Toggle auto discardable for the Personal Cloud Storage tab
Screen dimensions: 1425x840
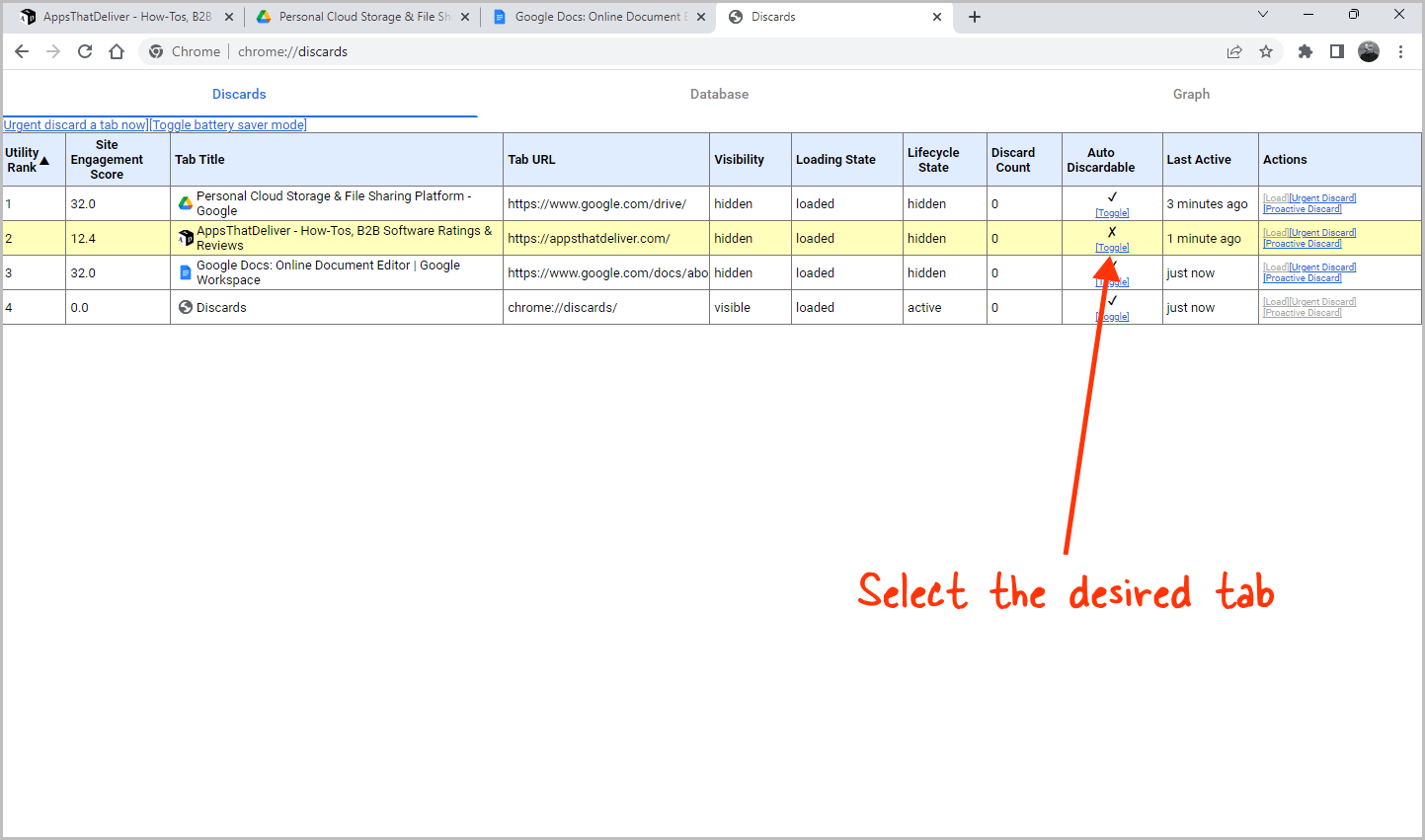tap(1112, 212)
